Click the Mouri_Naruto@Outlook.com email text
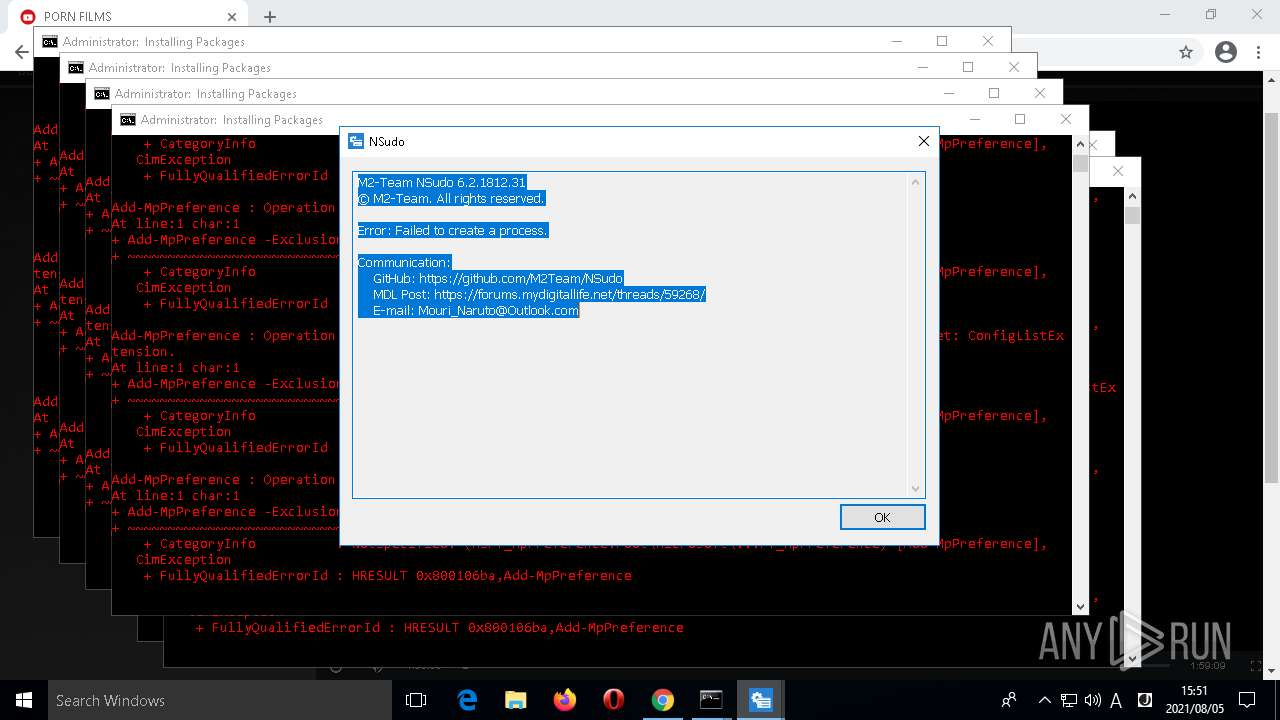1280x720 pixels. [498, 311]
